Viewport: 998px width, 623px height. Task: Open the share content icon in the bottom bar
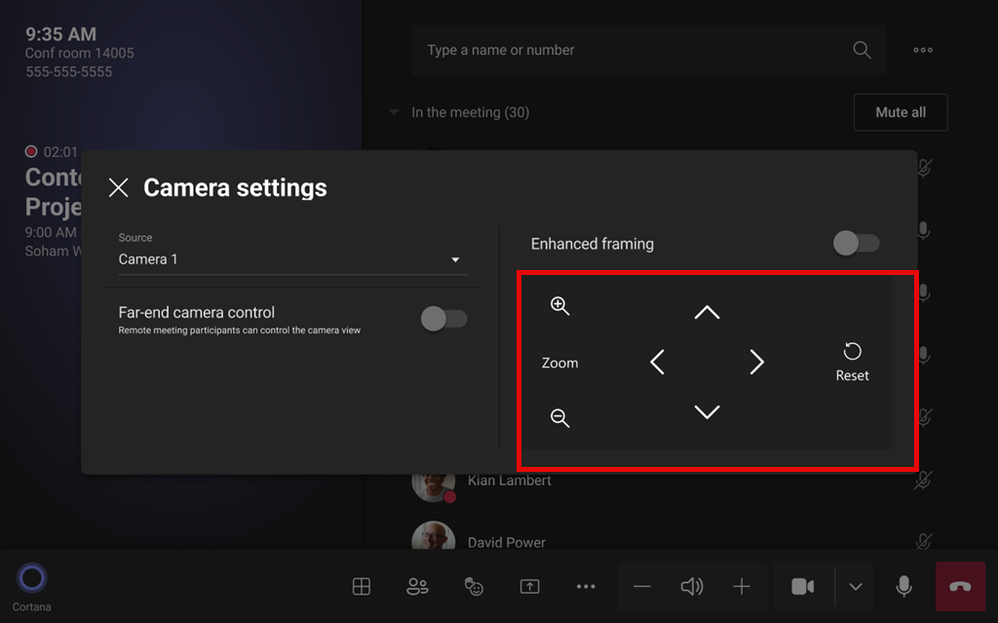click(530, 586)
